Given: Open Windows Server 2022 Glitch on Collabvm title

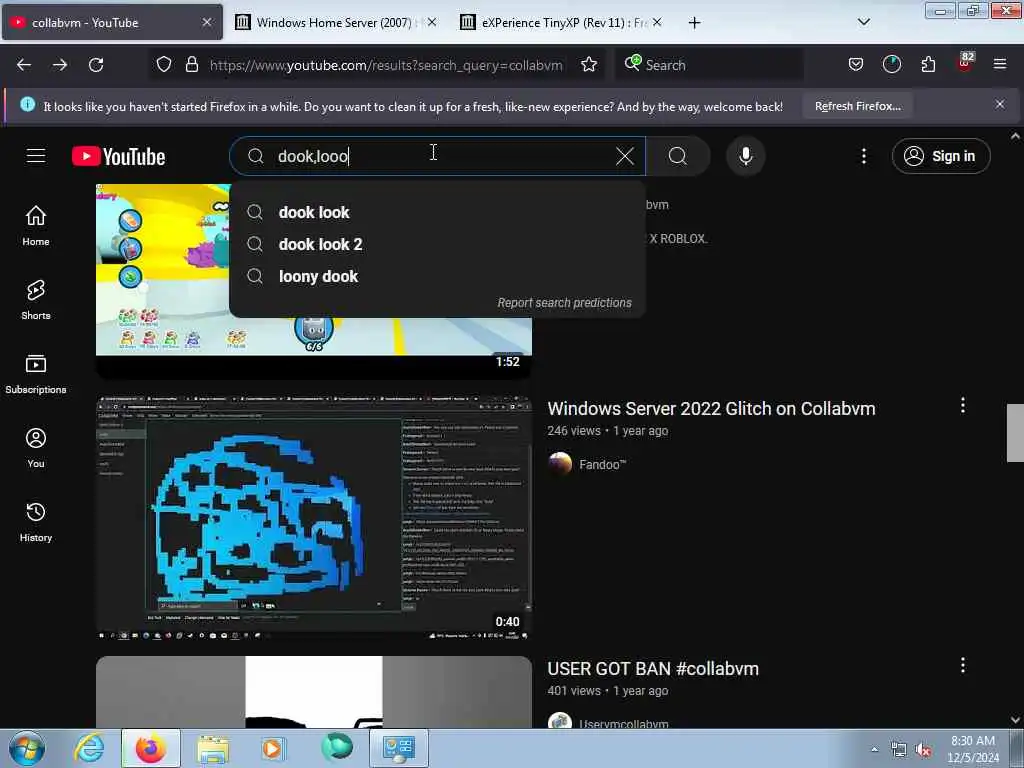Looking at the screenshot, I should point(711,408).
